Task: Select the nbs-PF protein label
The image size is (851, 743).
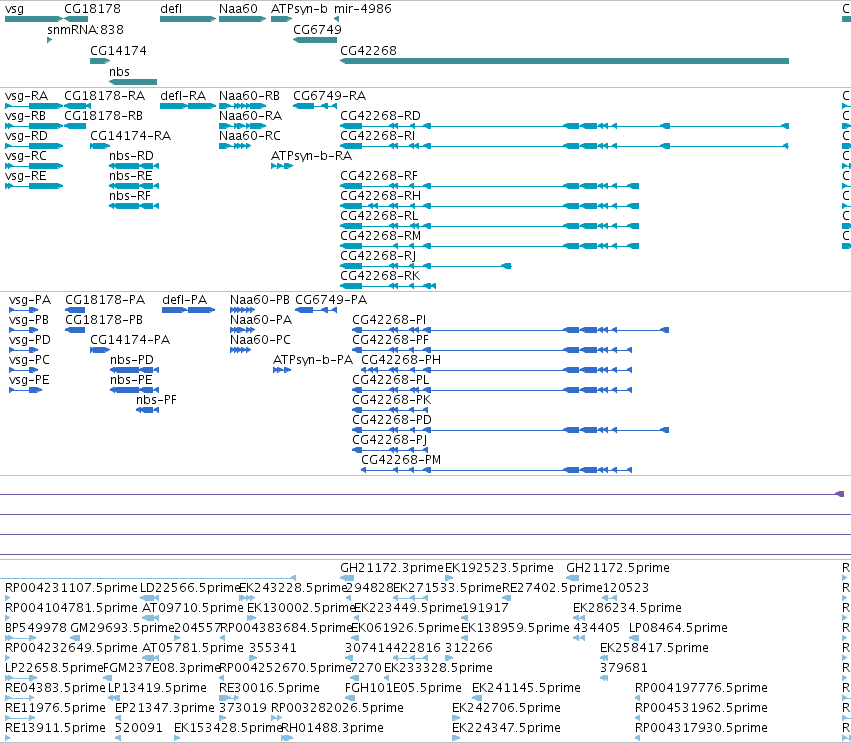Action: click(x=157, y=400)
